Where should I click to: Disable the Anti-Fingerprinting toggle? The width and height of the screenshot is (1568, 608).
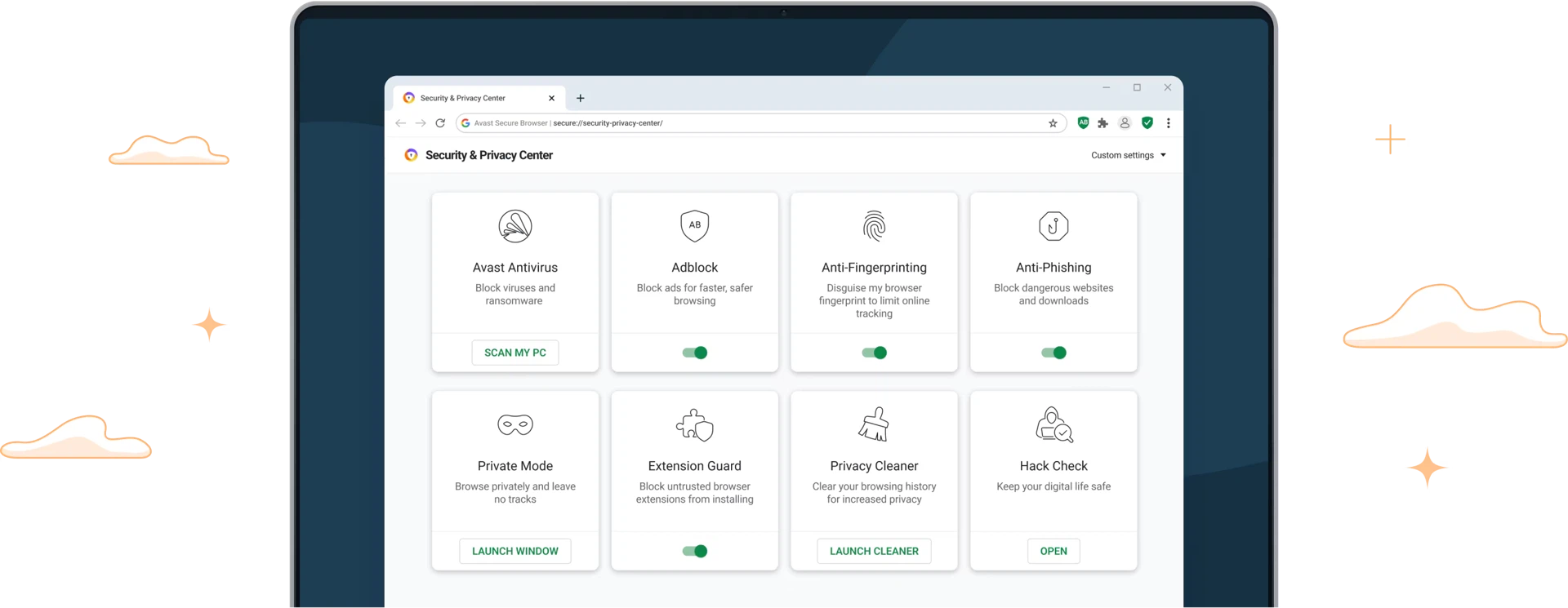tap(874, 353)
